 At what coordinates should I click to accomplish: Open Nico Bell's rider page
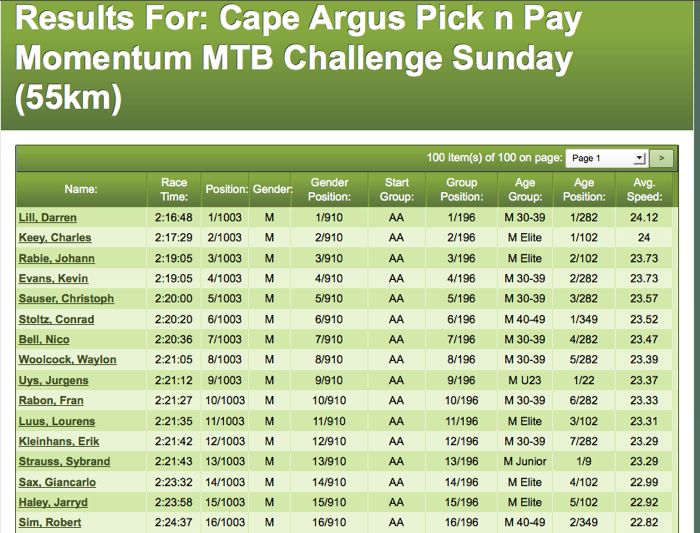(x=43, y=339)
